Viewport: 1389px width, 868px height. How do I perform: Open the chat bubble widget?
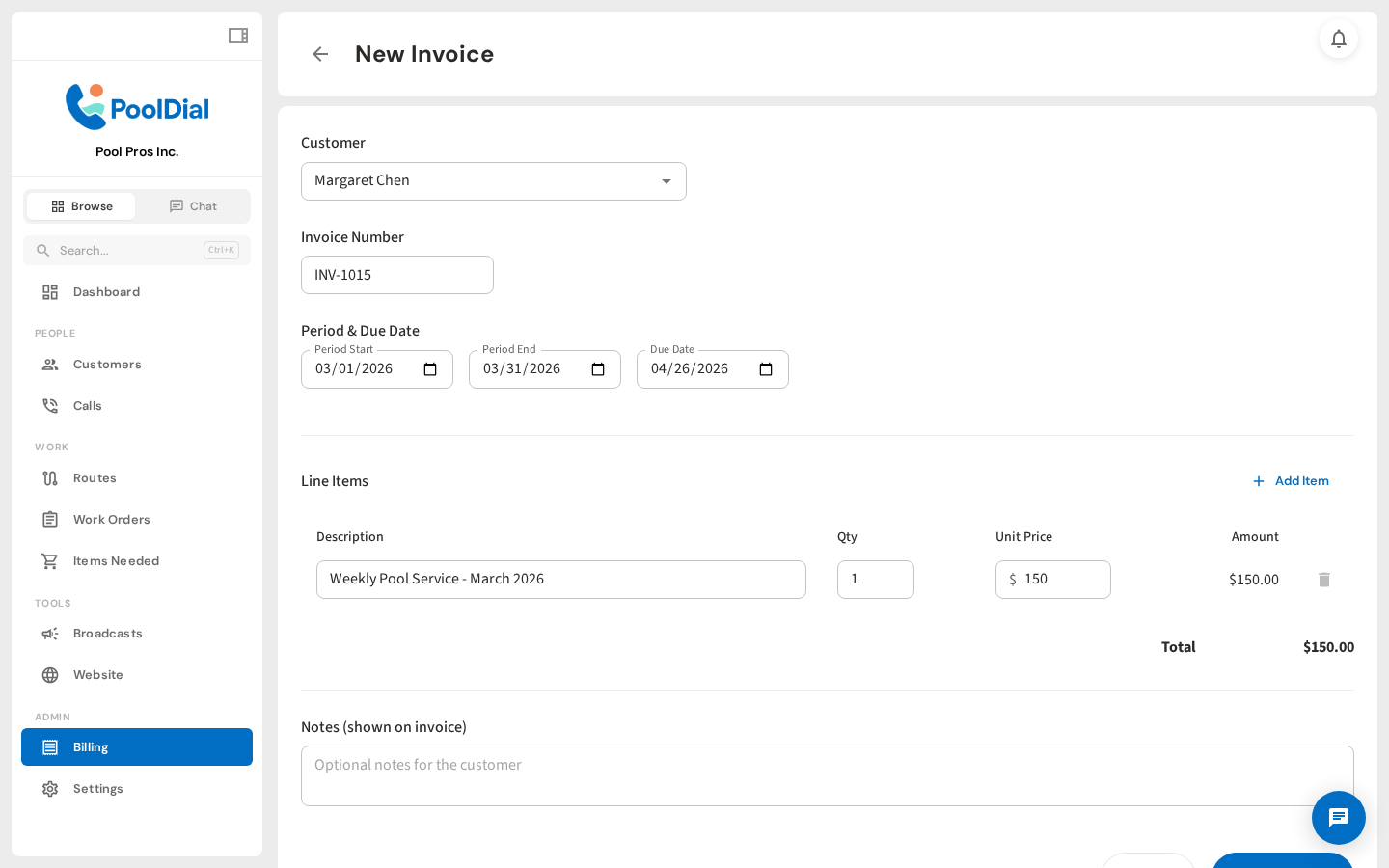(x=1339, y=818)
